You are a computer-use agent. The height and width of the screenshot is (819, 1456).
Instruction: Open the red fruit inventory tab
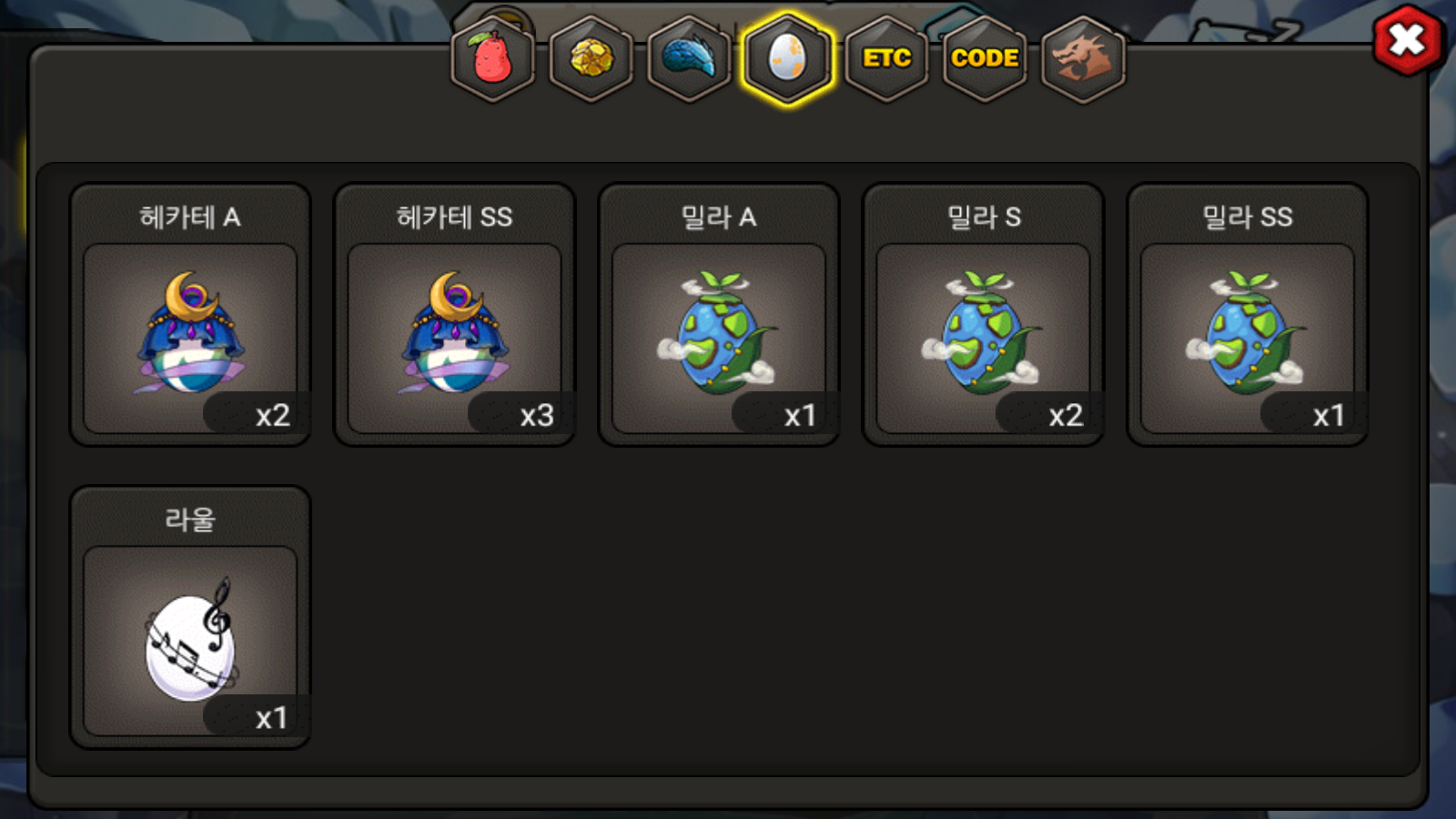[x=492, y=59]
